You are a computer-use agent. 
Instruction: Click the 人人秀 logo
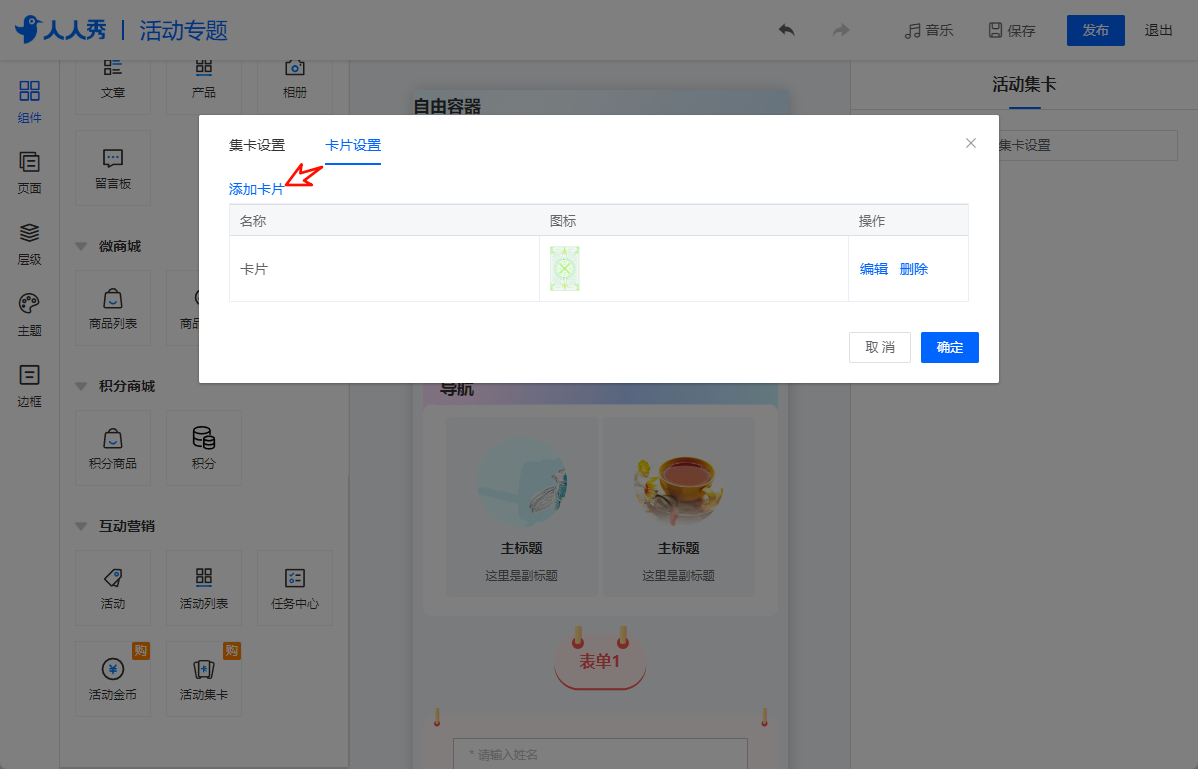[61, 30]
